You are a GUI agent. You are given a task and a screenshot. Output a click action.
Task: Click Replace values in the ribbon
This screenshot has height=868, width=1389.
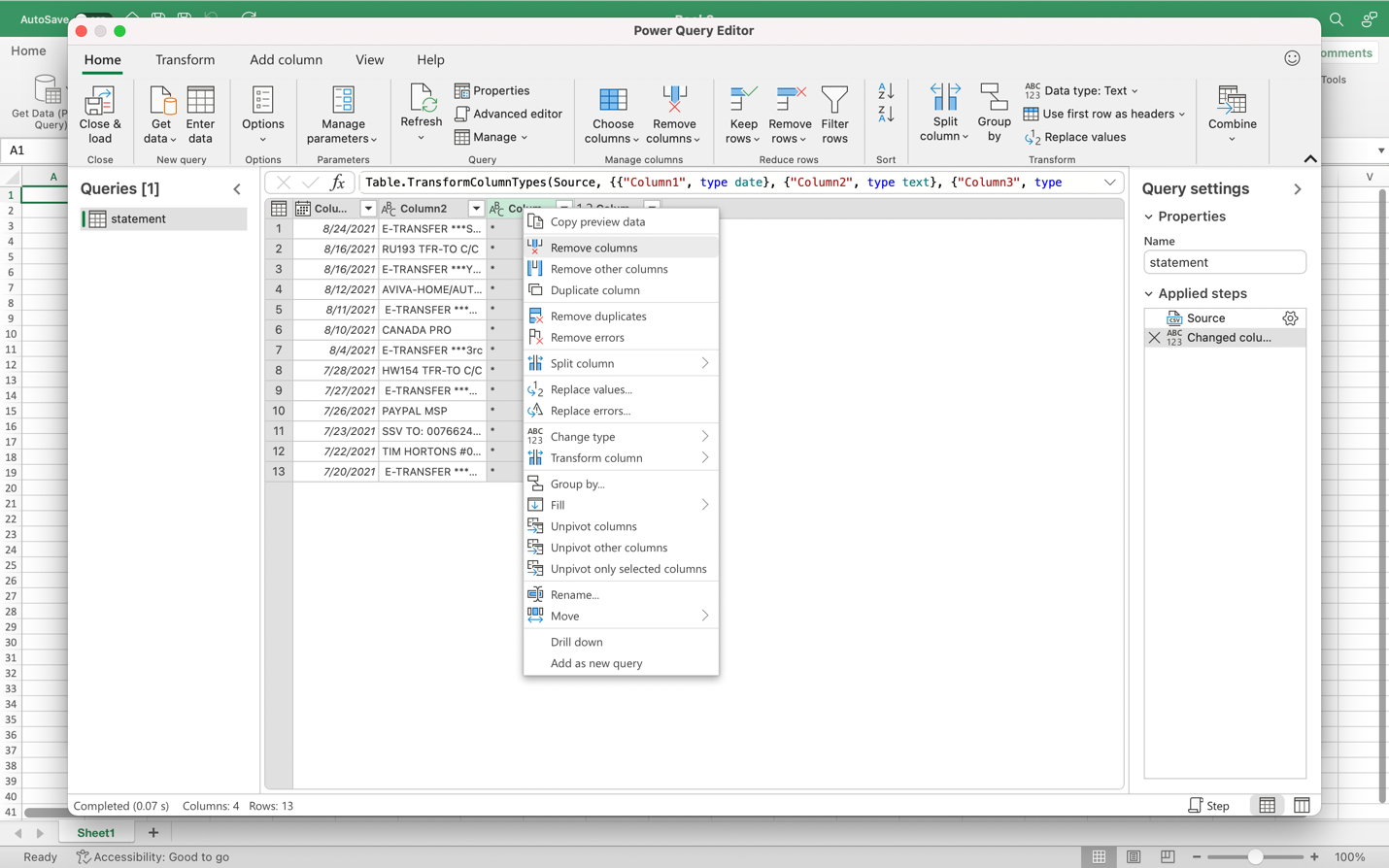1075,137
